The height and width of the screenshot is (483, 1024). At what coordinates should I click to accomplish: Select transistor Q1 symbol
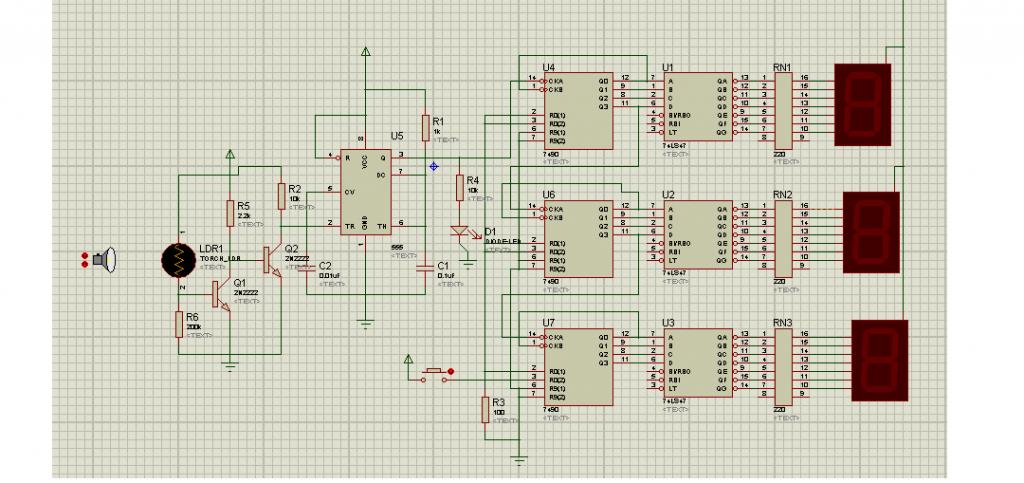click(x=221, y=295)
